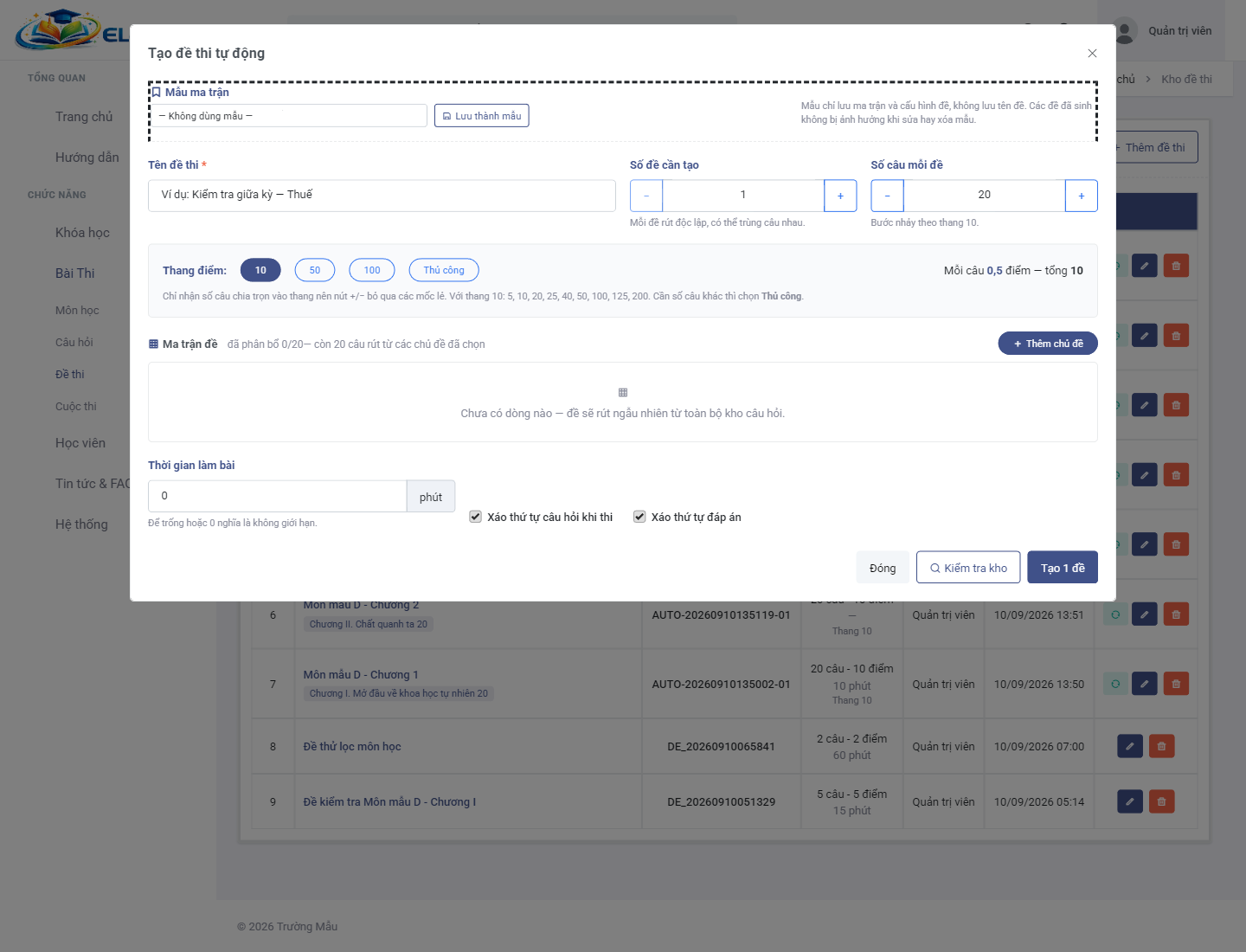Select Môn học in the sidebar

tap(77, 311)
